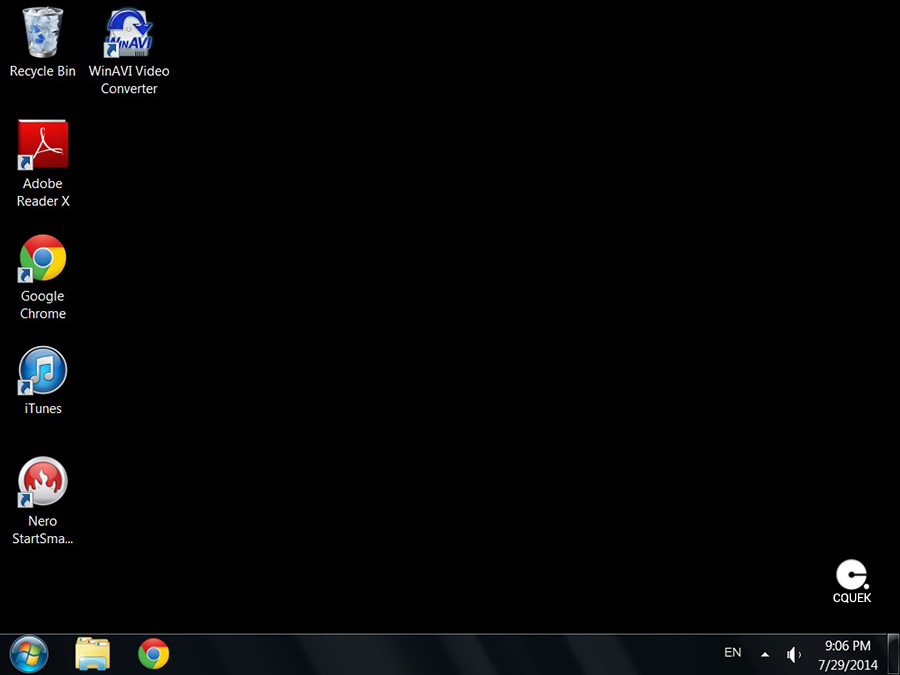Show hidden system tray icons arrow
Viewport: 900px width, 675px height.
(765, 654)
